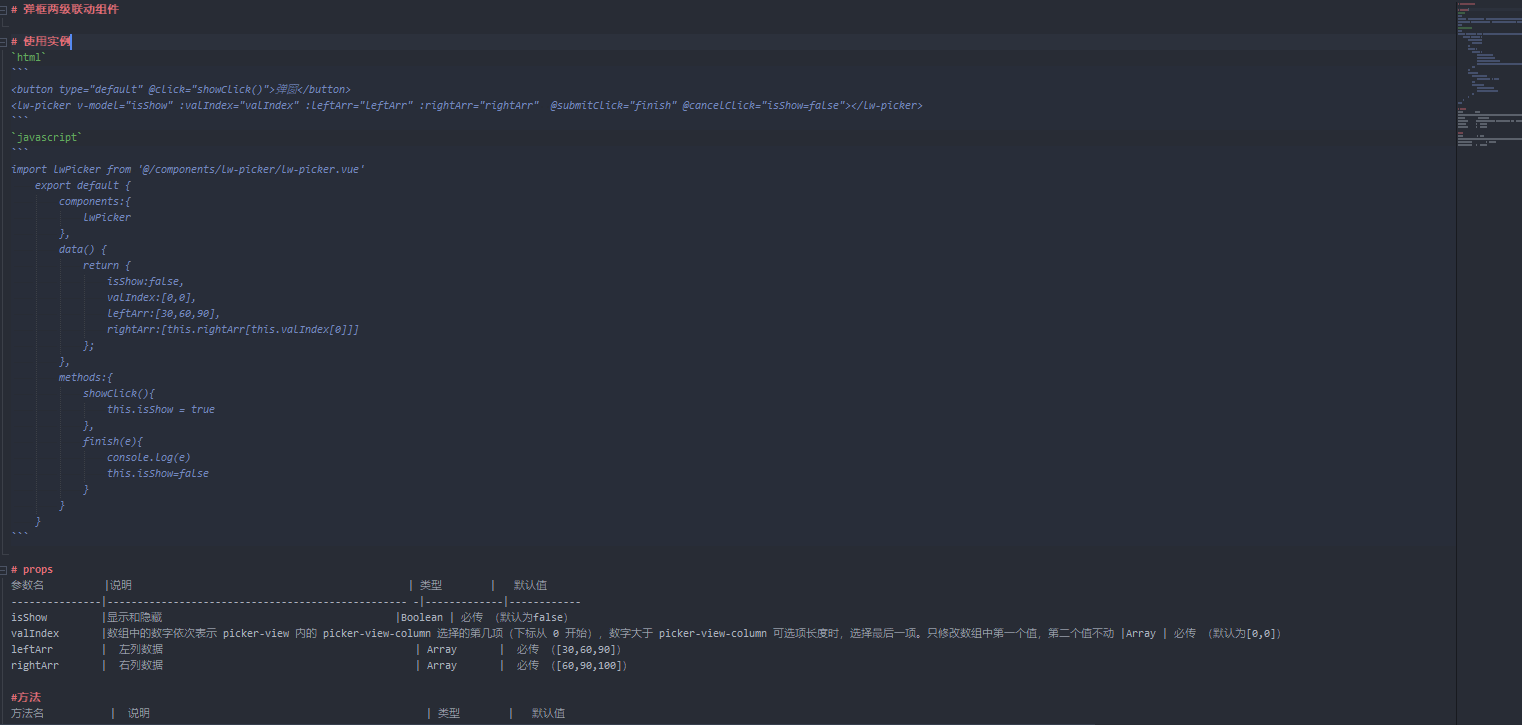This screenshot has height=725, width=1522.
Task: Collapse the '# 弹框两级联动组件' heading fold marker
Action: [x=3, y=9]
